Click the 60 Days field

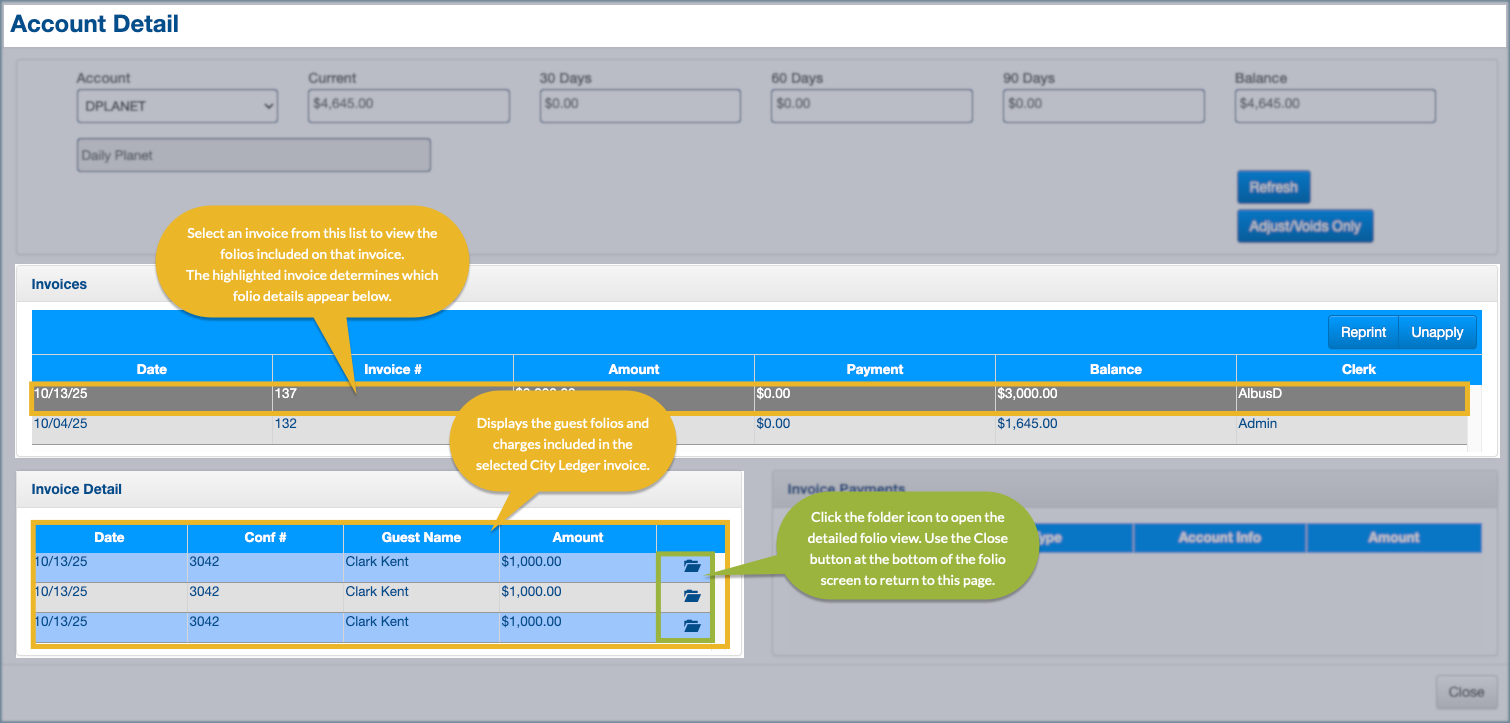(x=871, y=104)
